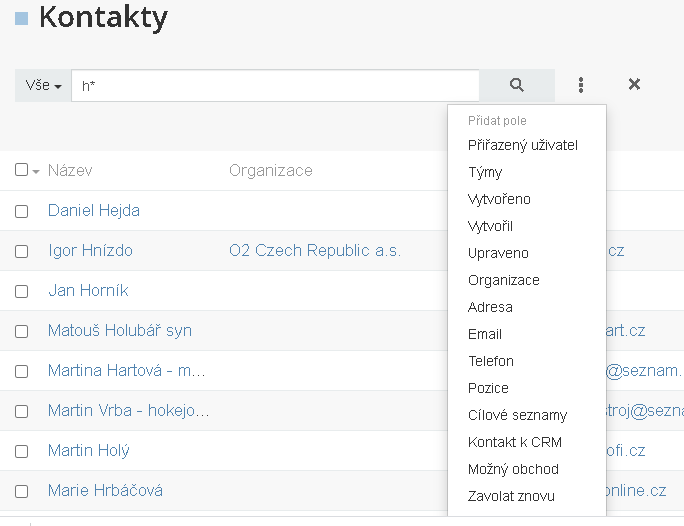Click into the search text field
The height and width of the screenshot is (526, 684).
coord(275,85)
